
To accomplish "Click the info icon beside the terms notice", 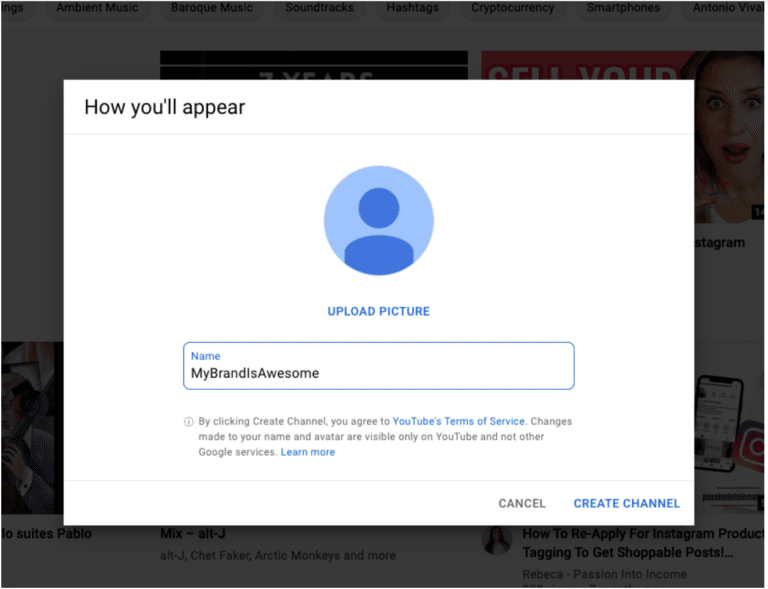I will (188, 422).
